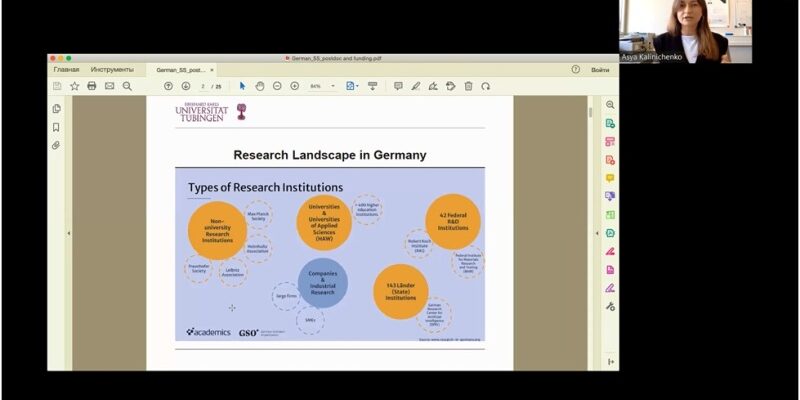
Task: Click the slide title "Research Landscape in Germany"
Action: coord(330,155)
